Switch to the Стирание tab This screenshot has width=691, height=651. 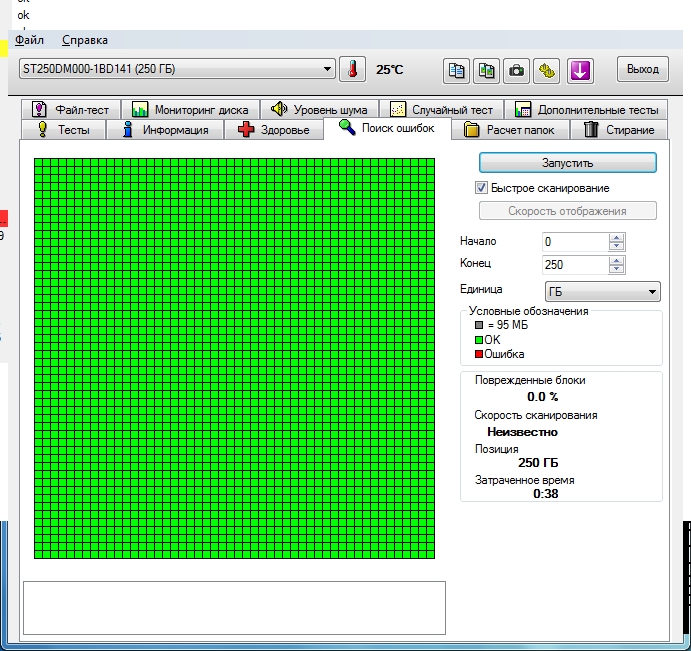619,130
